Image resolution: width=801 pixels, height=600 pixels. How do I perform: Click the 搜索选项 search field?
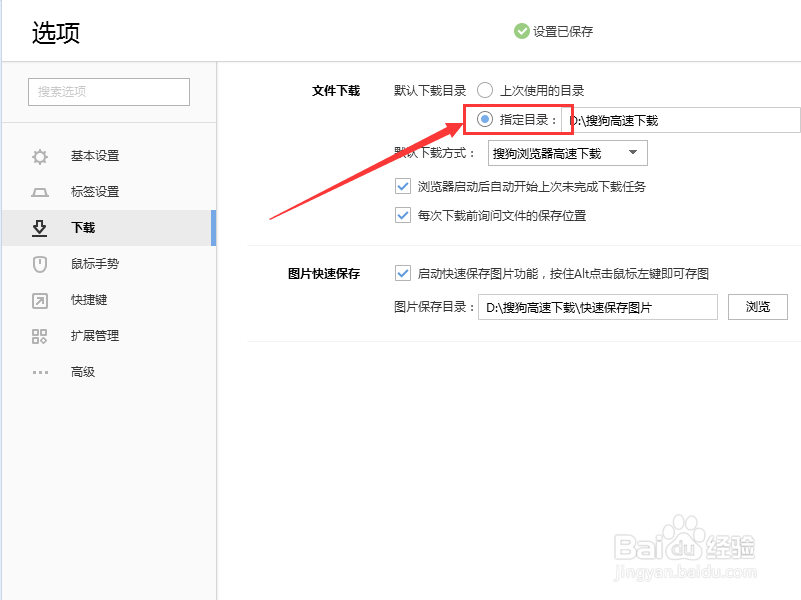(109, 92)
